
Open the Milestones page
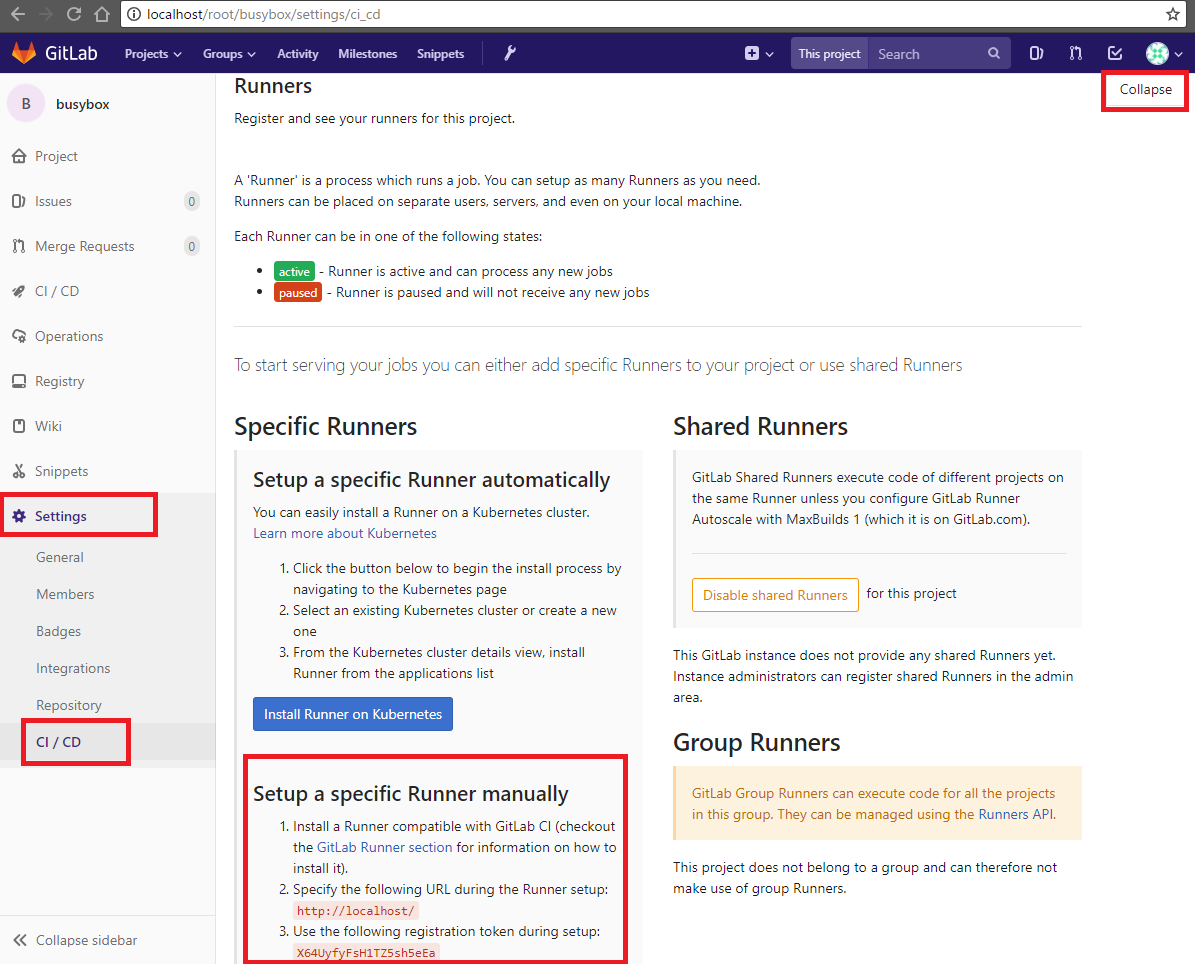click(x=367, y=53)
